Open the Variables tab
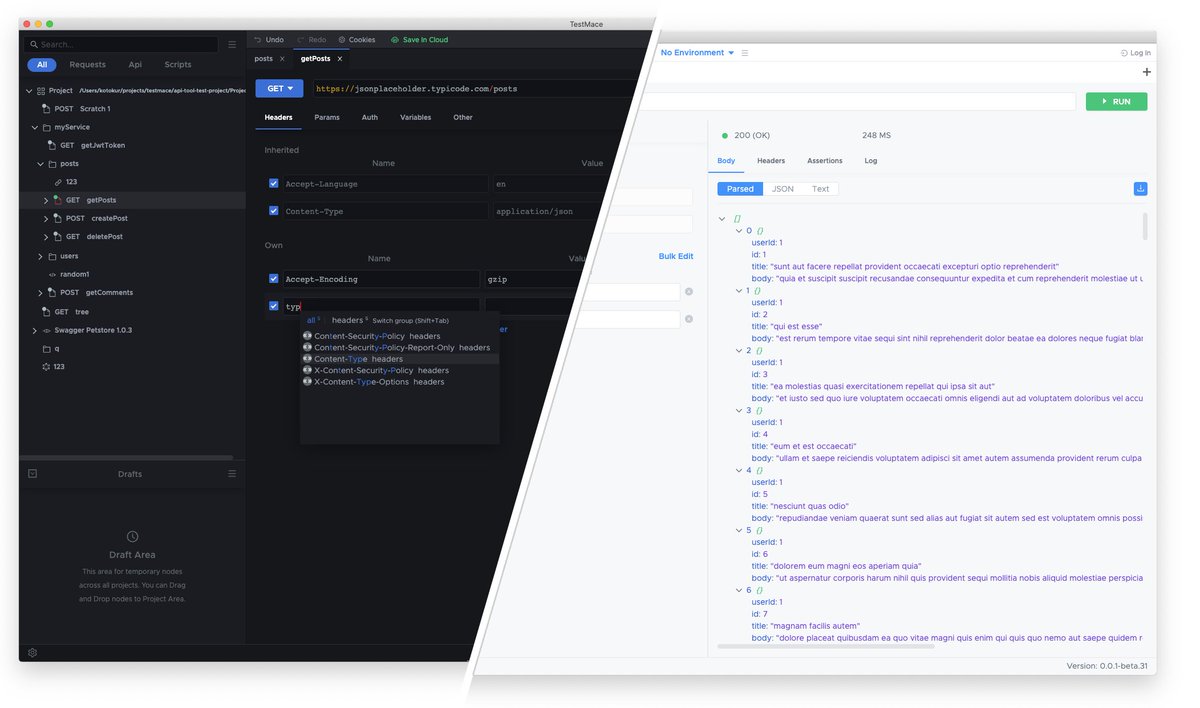Viewport: 1200px width, 708px height. click(x=416, y=117)
